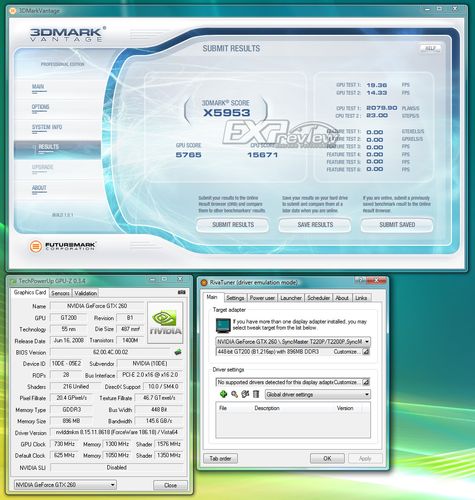Click the 3DMark score X5953
Screen dimensions: 475x500
(x=226, y=113)
